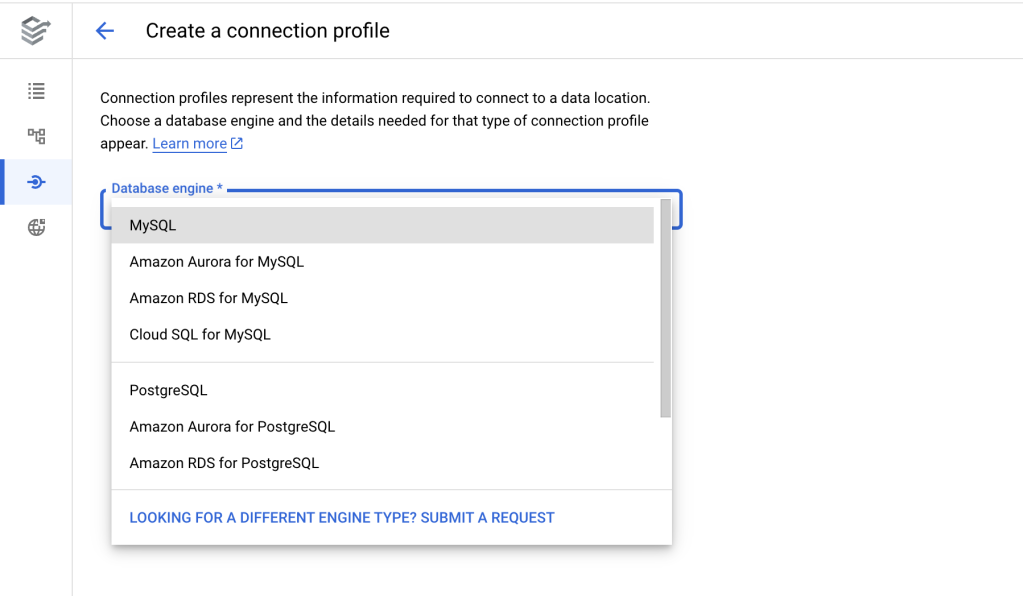Open the list icon in left sidebar
Screen dimensions: 1023x596
(36, 91)
